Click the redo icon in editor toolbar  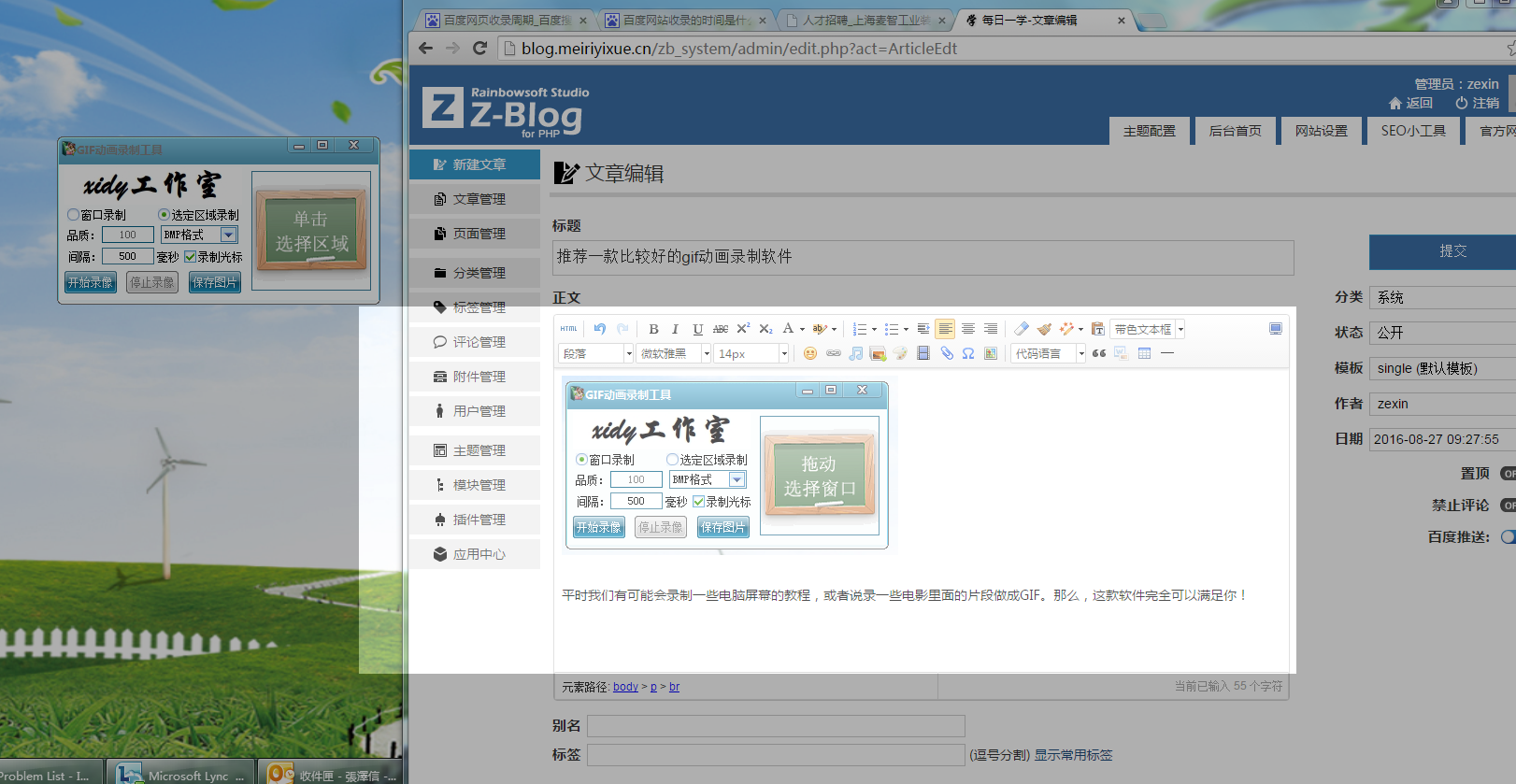click(x=622, y=329)
